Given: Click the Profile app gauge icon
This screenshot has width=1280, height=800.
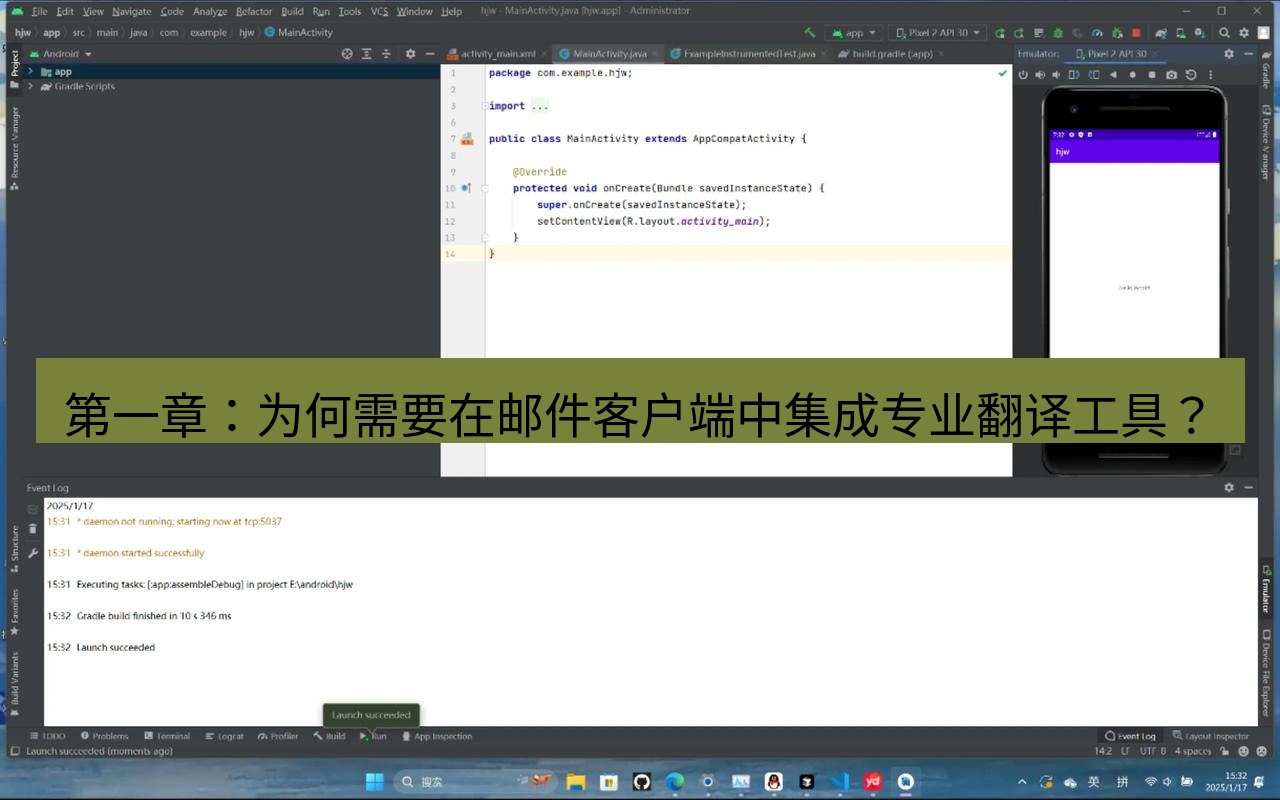Looking at the screenshot, I should [1097, 32].
